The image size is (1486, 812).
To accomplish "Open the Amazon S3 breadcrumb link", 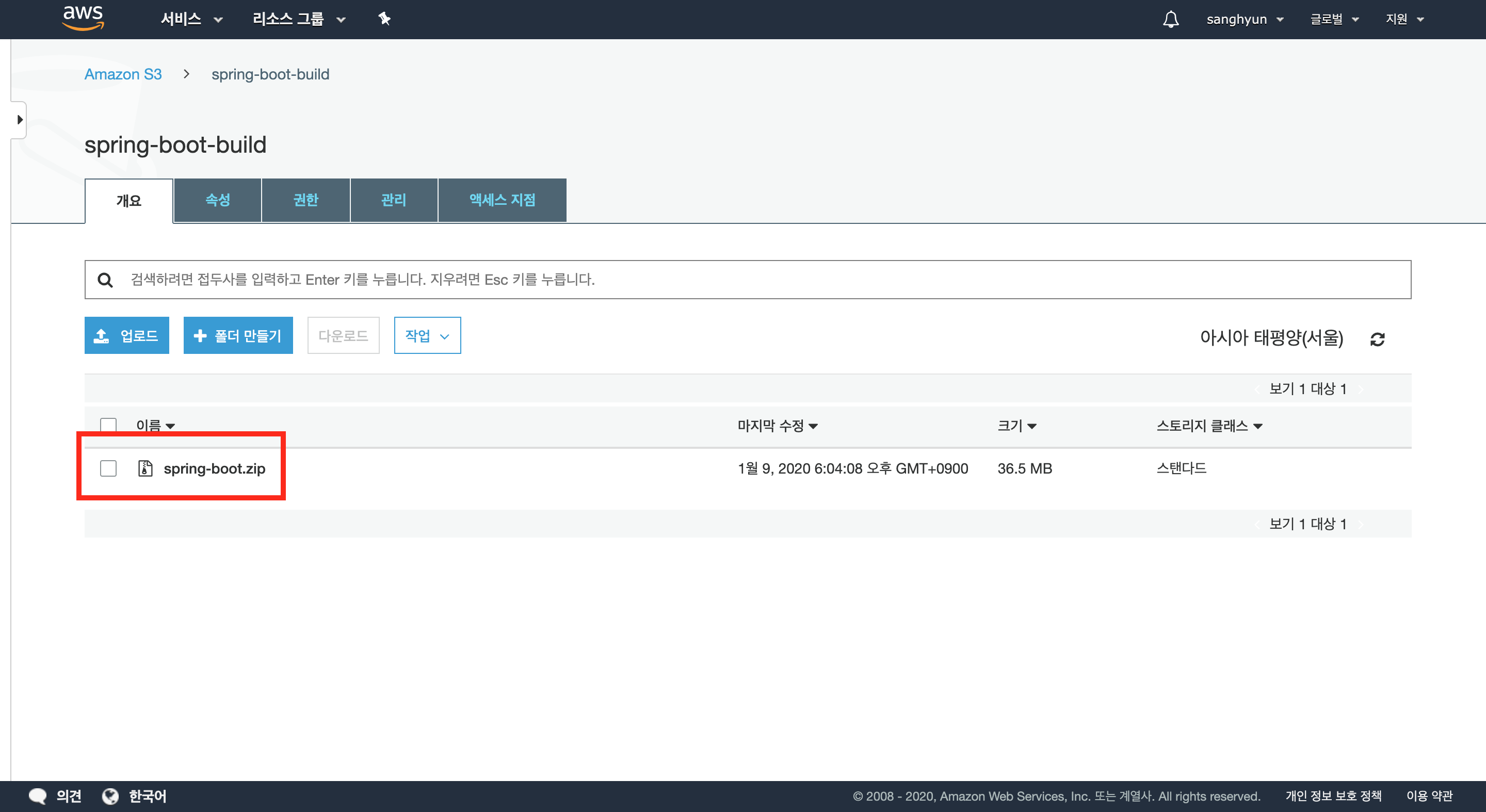I will point(123,74).
